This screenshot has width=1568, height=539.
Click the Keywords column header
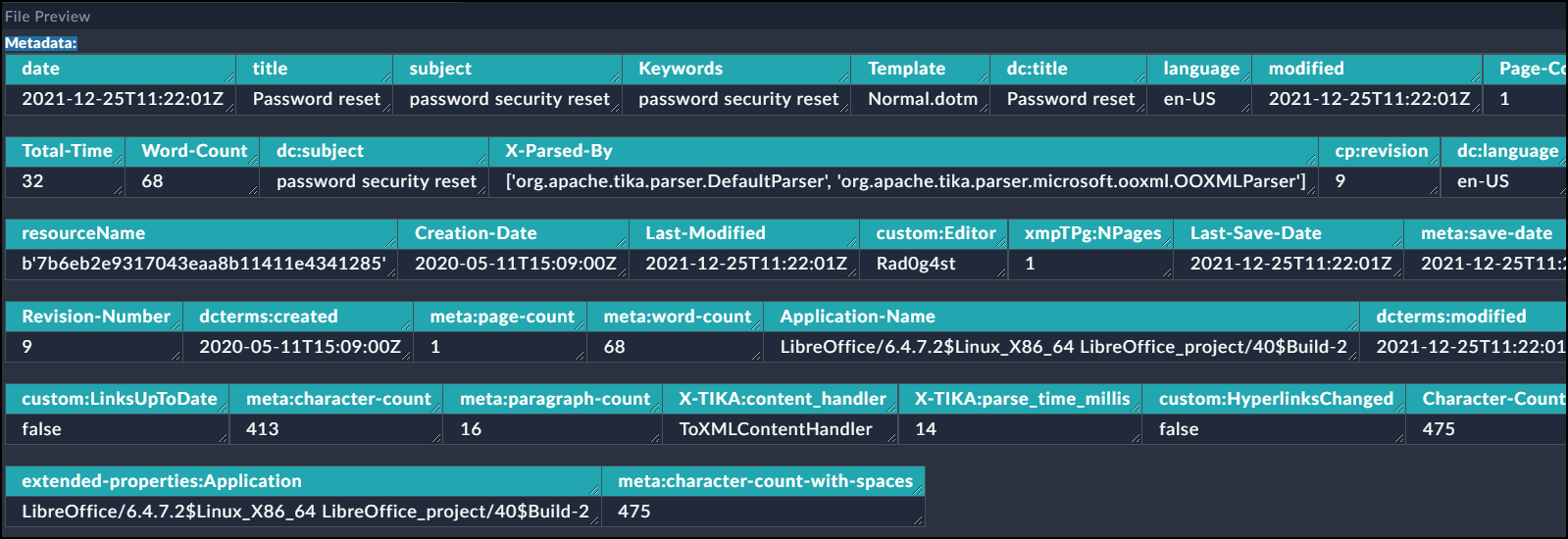681,69
